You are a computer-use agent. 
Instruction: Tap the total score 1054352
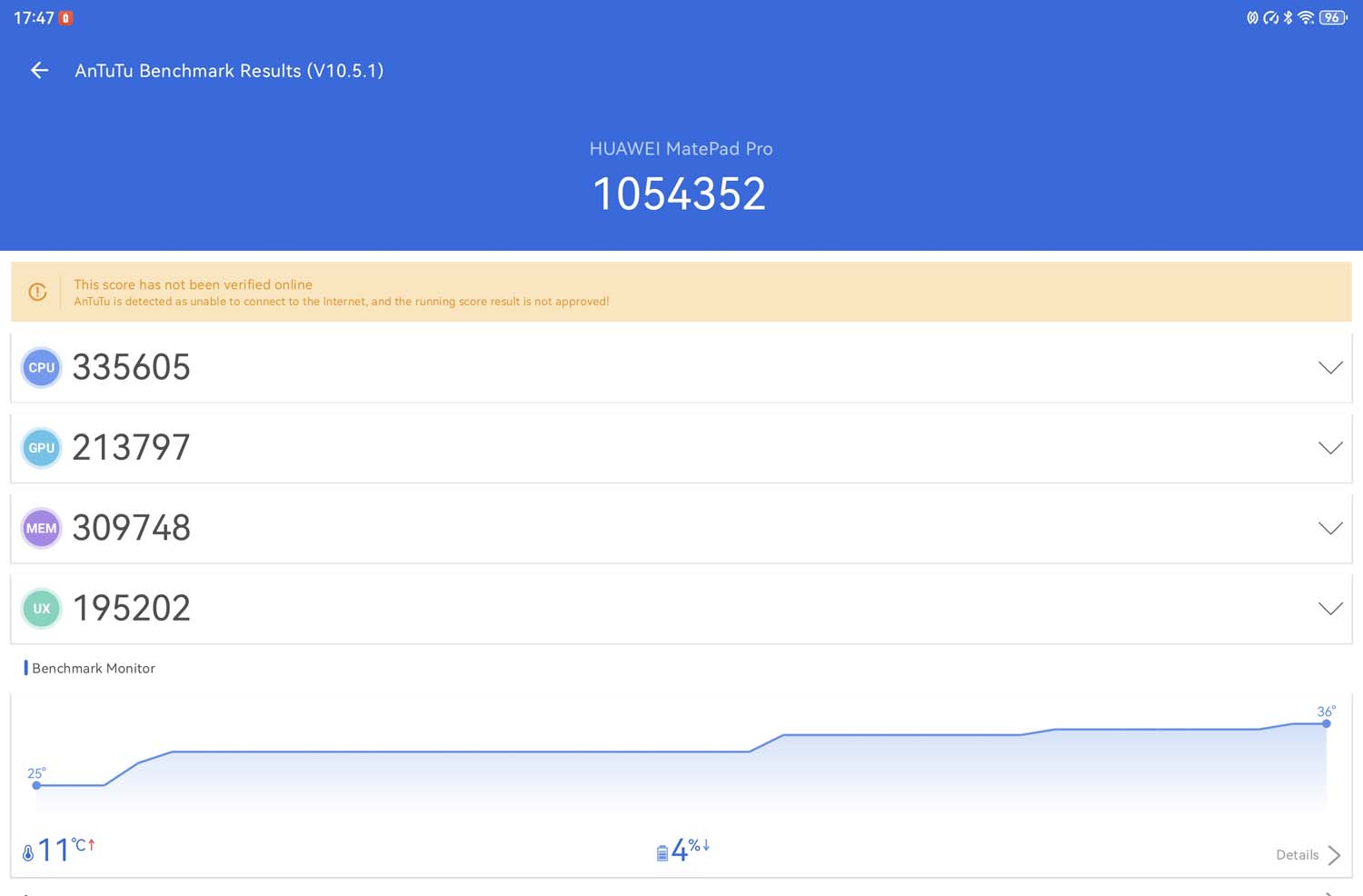tap(680, 194)
